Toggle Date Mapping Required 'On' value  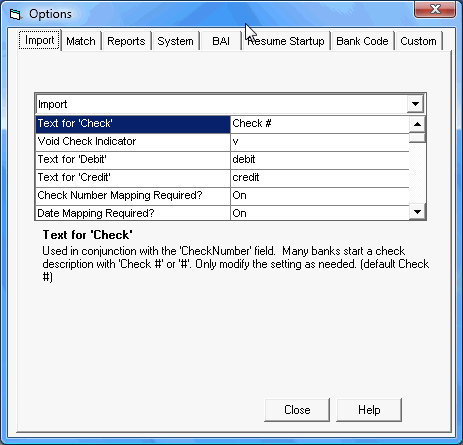320,213
